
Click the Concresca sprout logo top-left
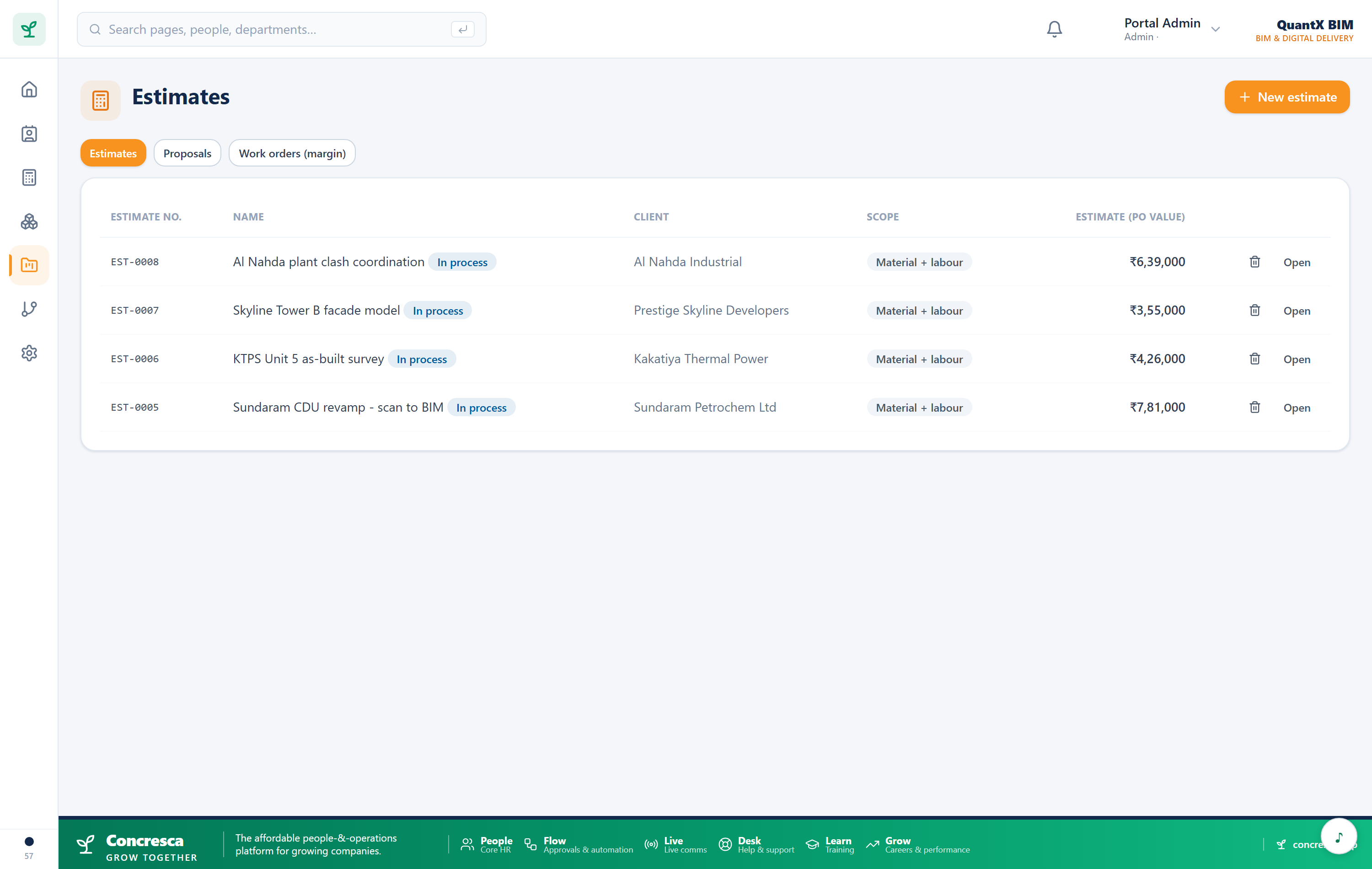29,29
